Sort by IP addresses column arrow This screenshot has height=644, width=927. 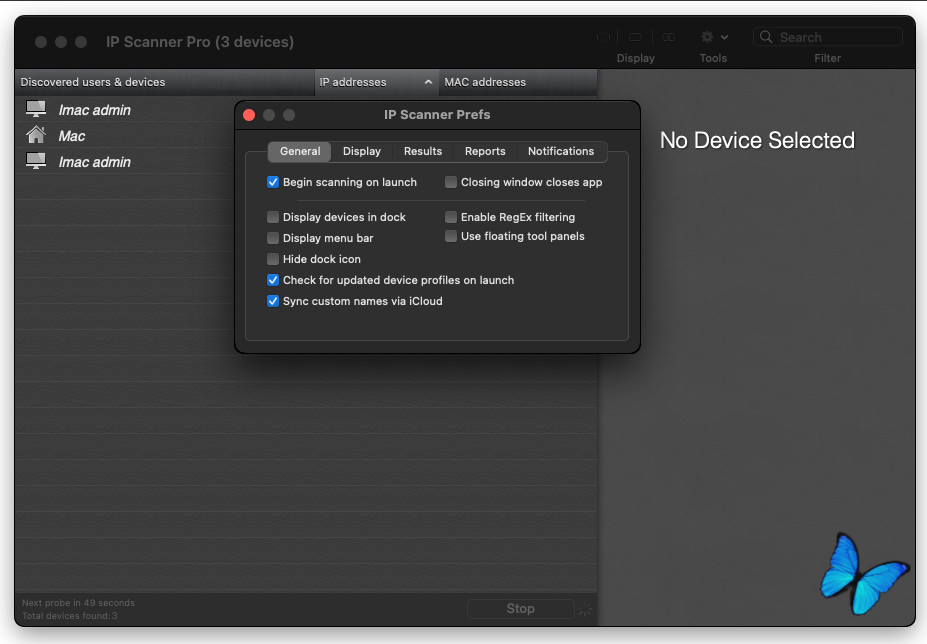(428, 82)
